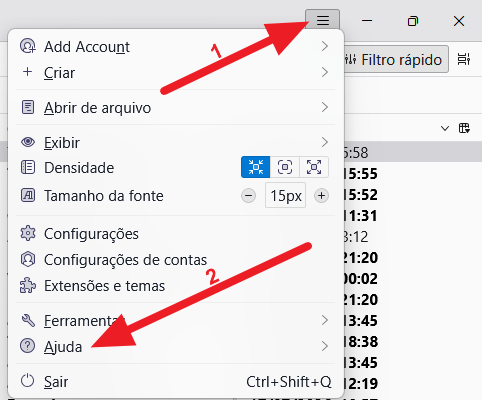Viewport: 489px width, 400px height.
Task: Select the highlighted row ending in :58
Action: pyautogui.click(x=413, y=153)
